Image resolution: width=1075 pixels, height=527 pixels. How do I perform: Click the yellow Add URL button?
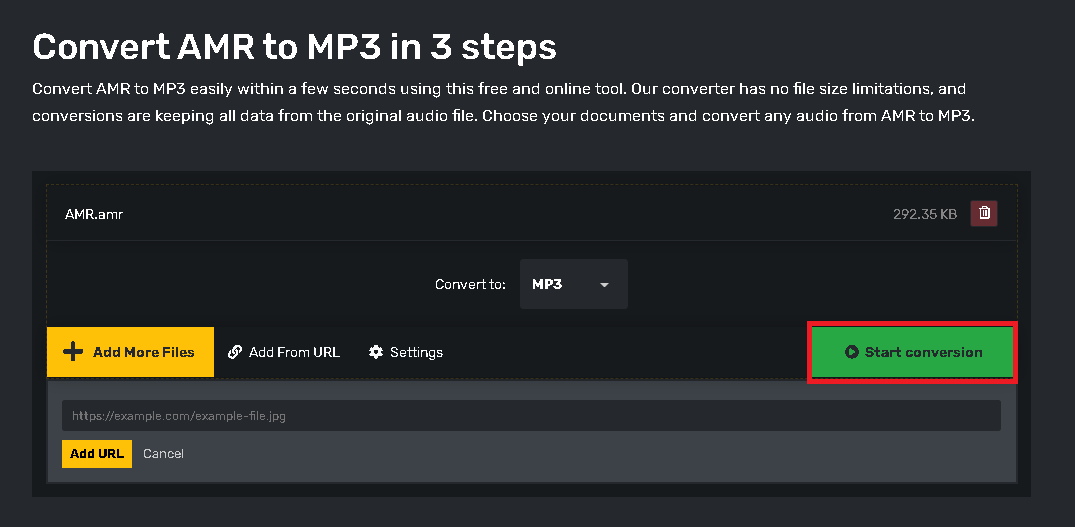[x=97, y=453]
